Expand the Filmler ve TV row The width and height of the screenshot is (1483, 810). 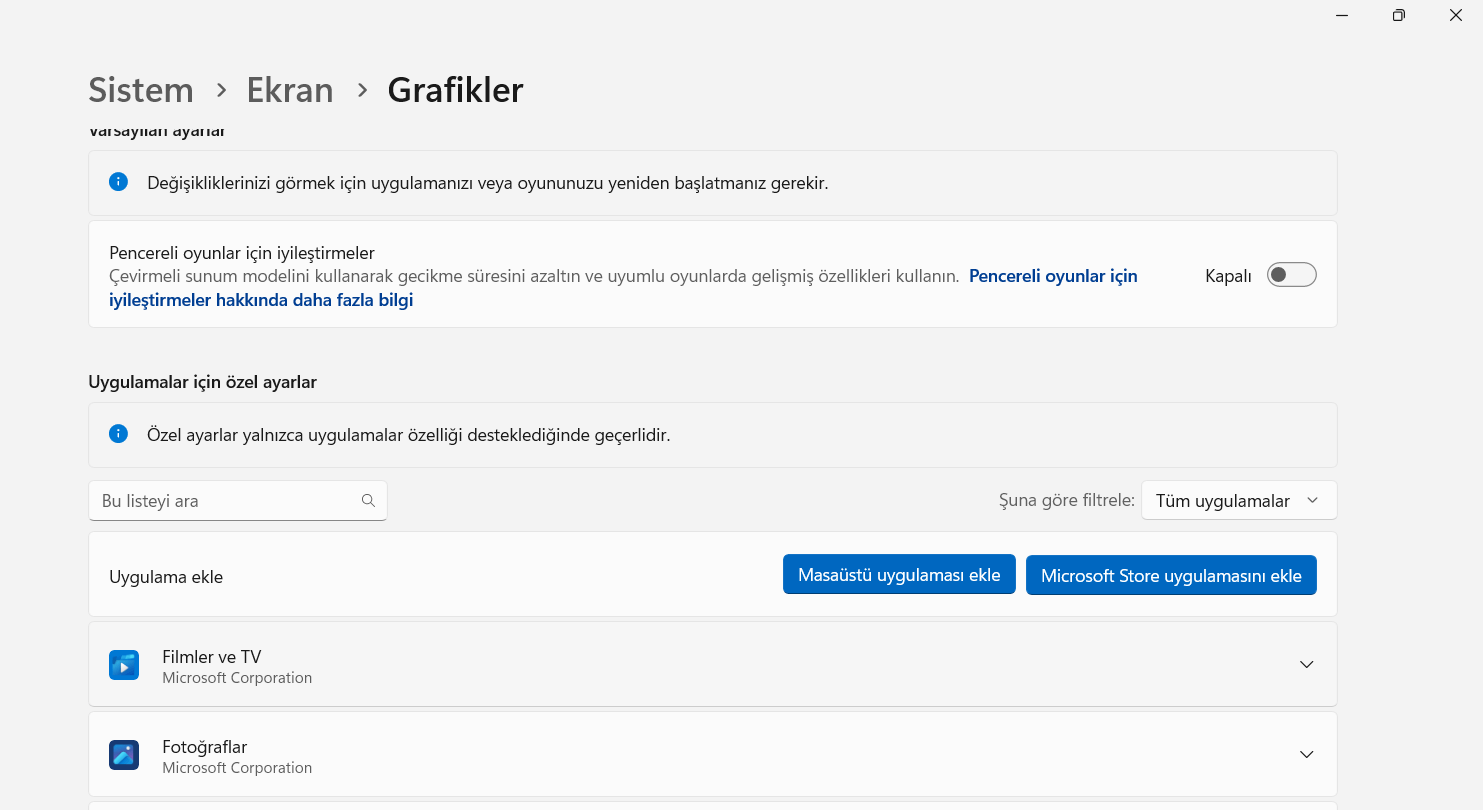click(1306, 665)
